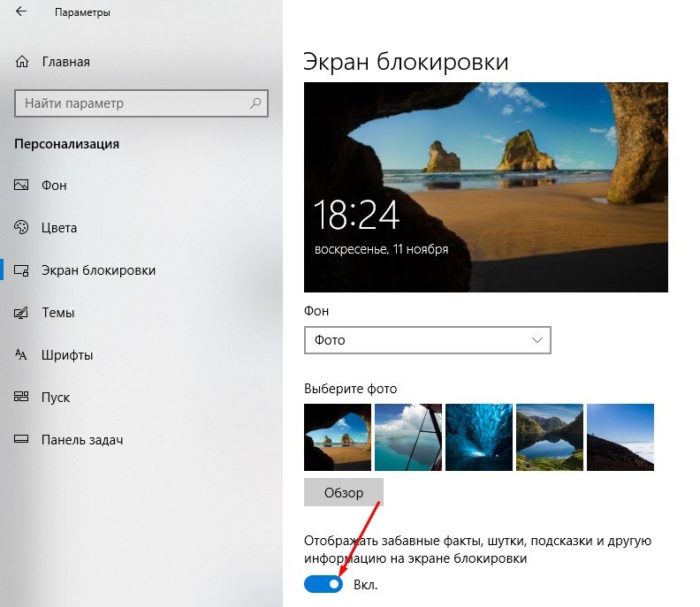Click the picture icon next to Фон
The image size is (700, 607).
click(21, 185)
